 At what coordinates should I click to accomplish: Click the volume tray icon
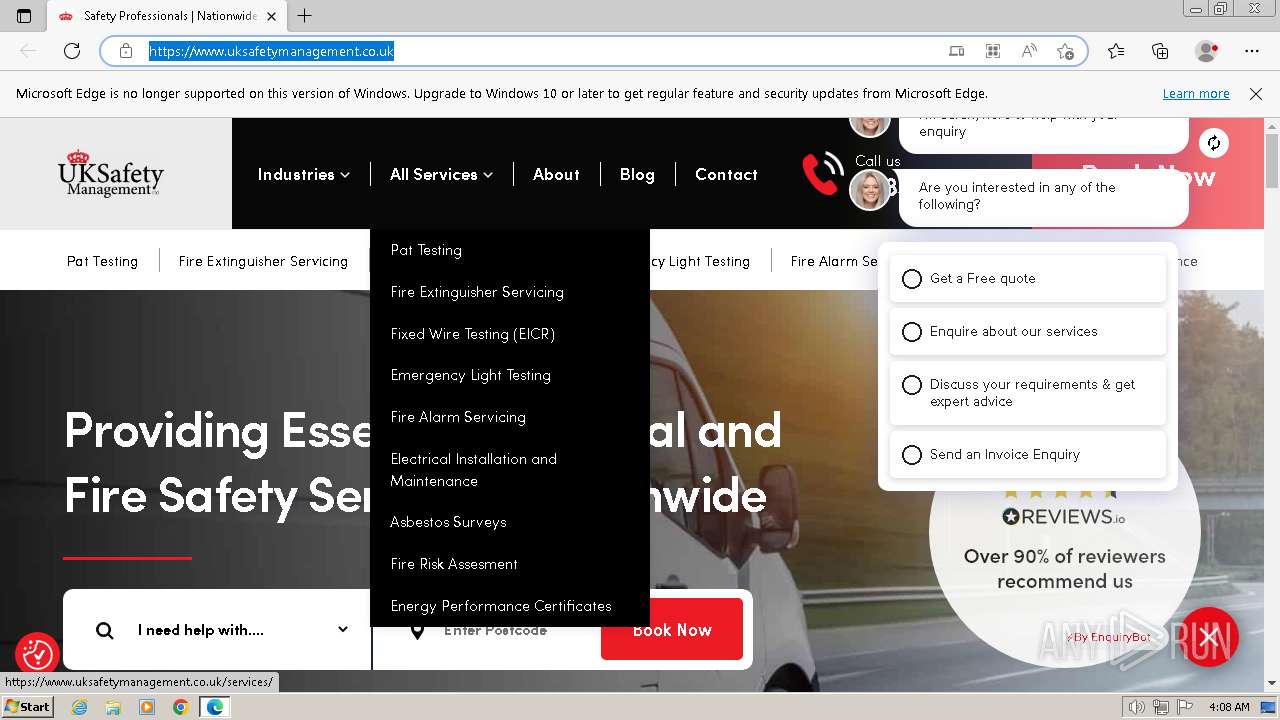(1137, 707)
